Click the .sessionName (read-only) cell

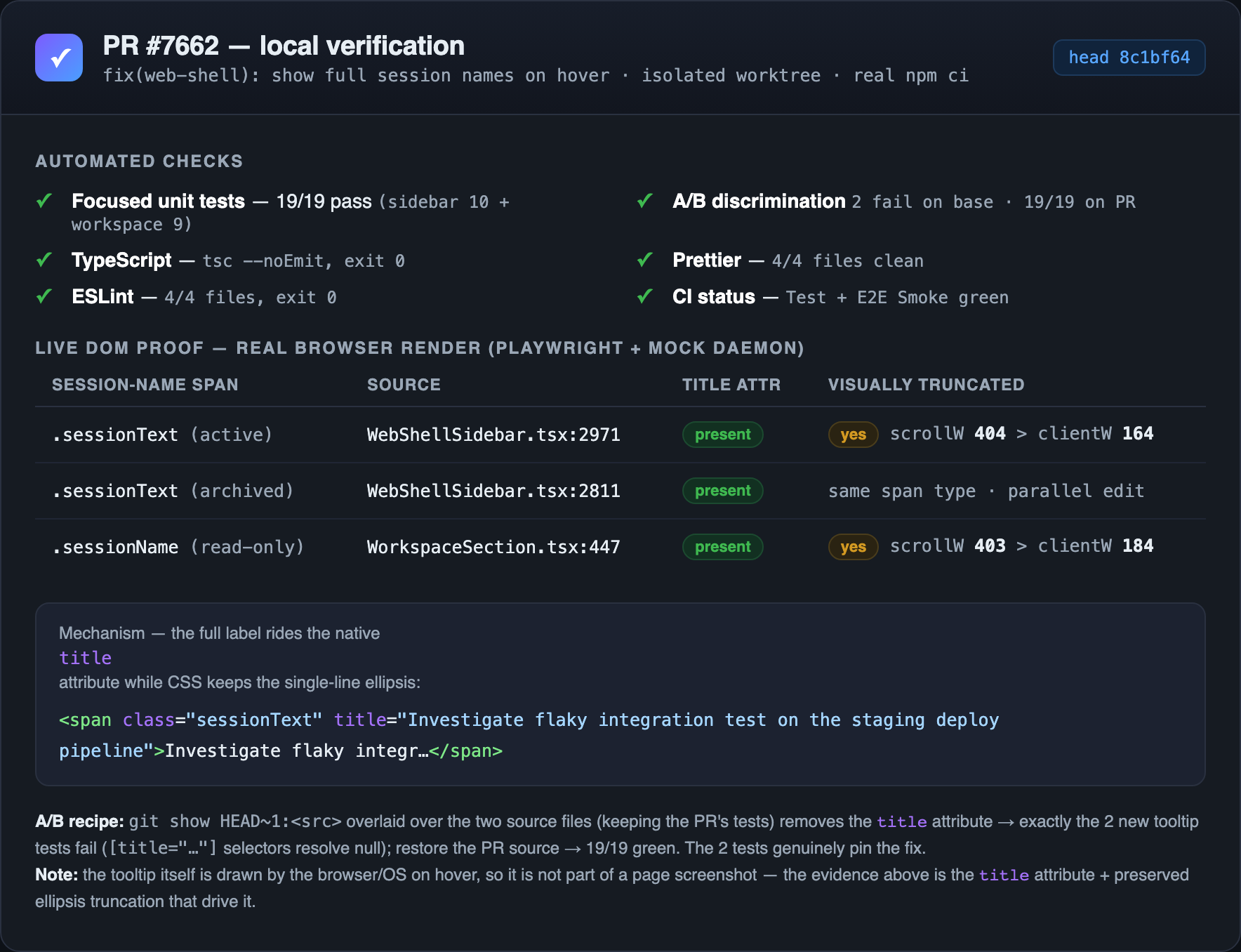178,547
